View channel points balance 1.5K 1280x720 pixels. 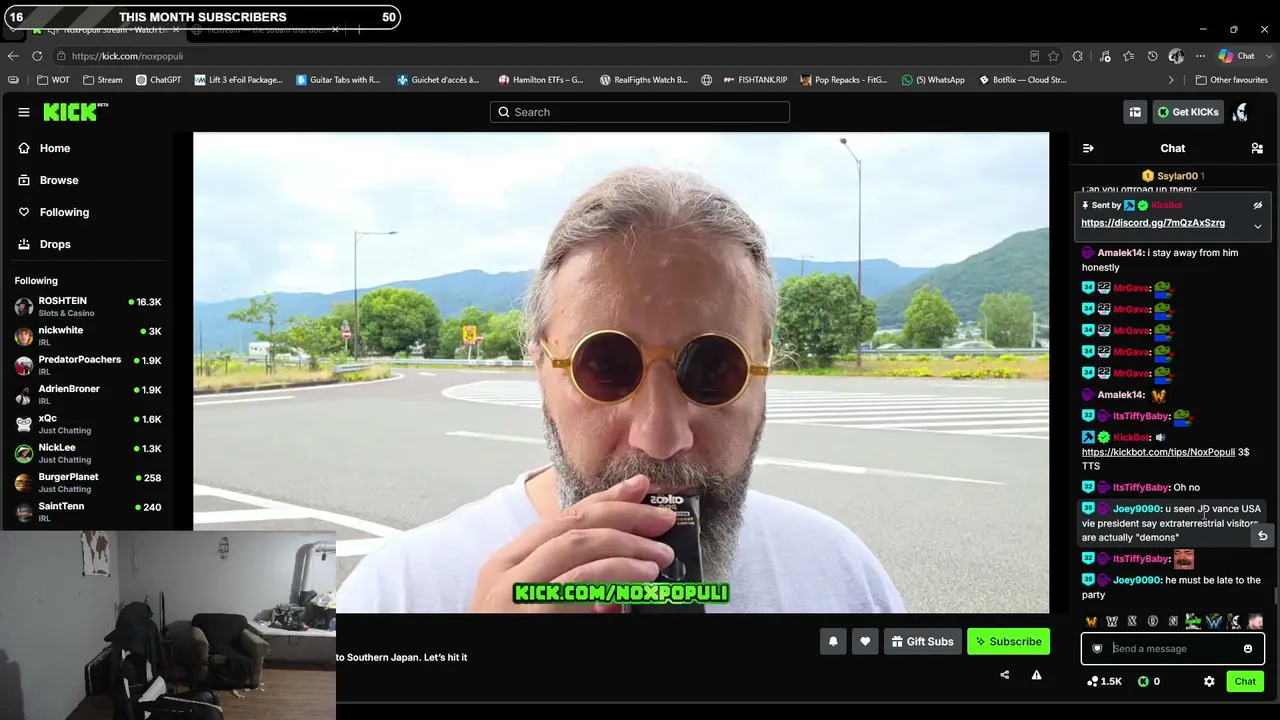[1105, 681]
